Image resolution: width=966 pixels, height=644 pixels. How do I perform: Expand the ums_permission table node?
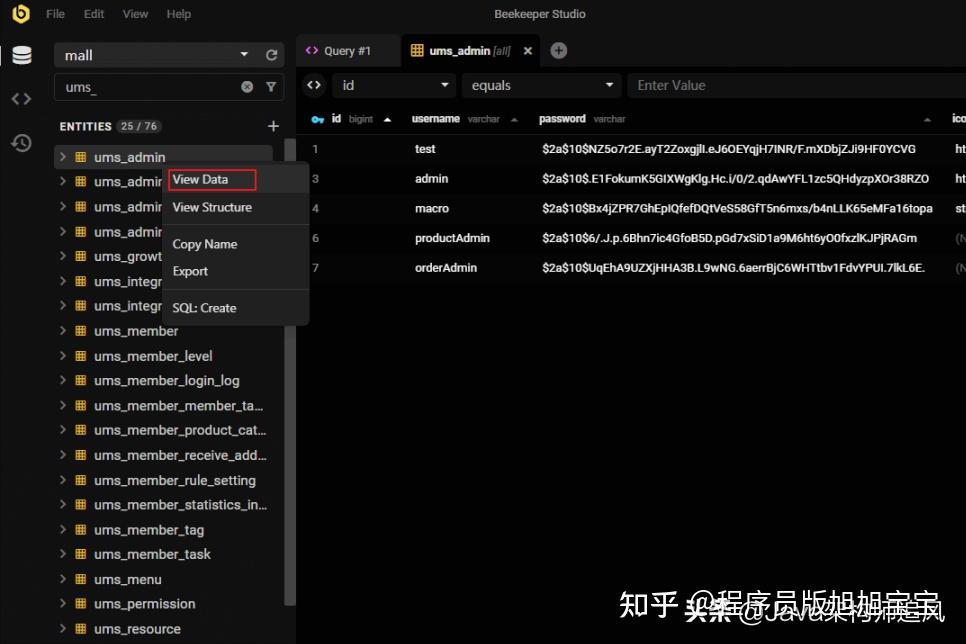62,604
